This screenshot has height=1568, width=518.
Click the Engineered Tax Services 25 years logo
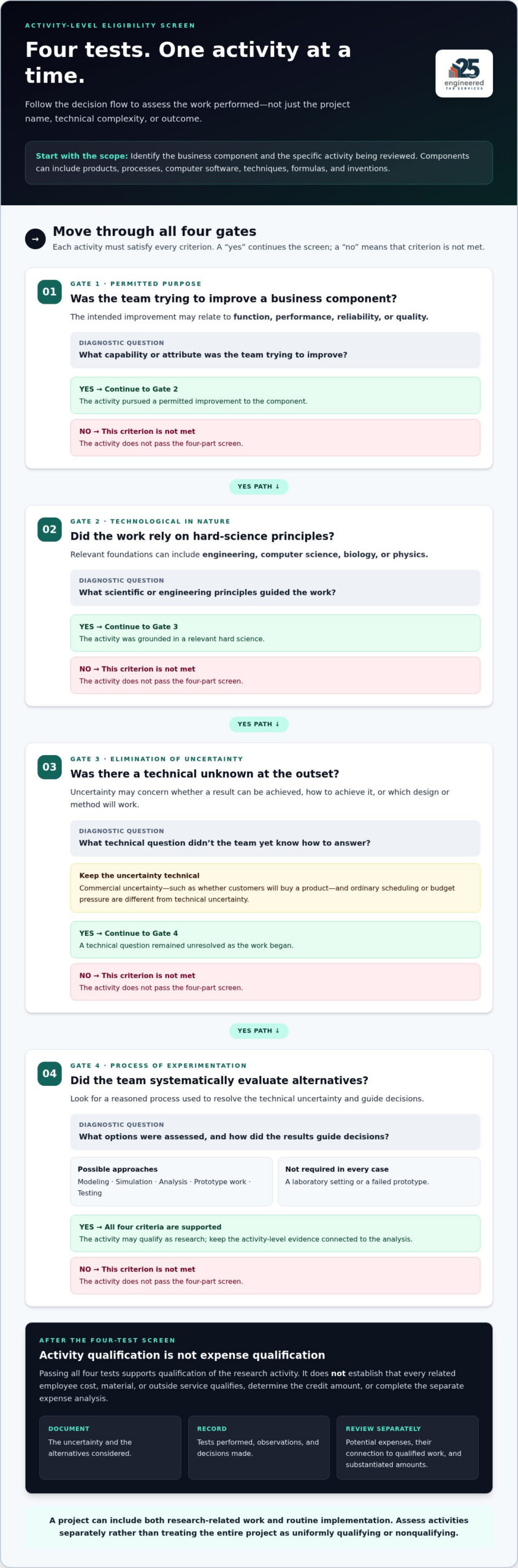coord(463,73)
